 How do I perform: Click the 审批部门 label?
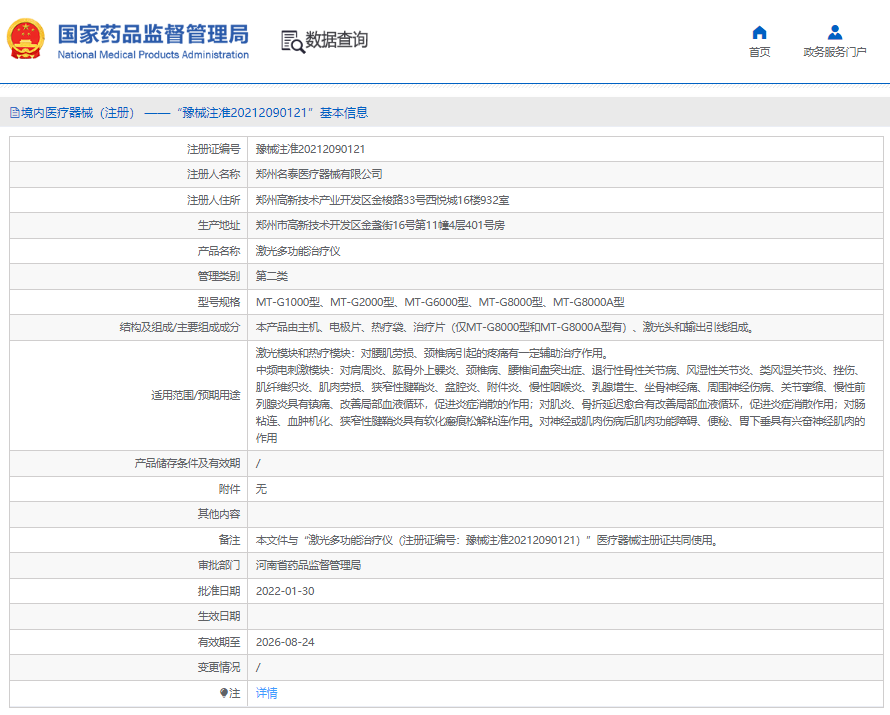(219, 565)
